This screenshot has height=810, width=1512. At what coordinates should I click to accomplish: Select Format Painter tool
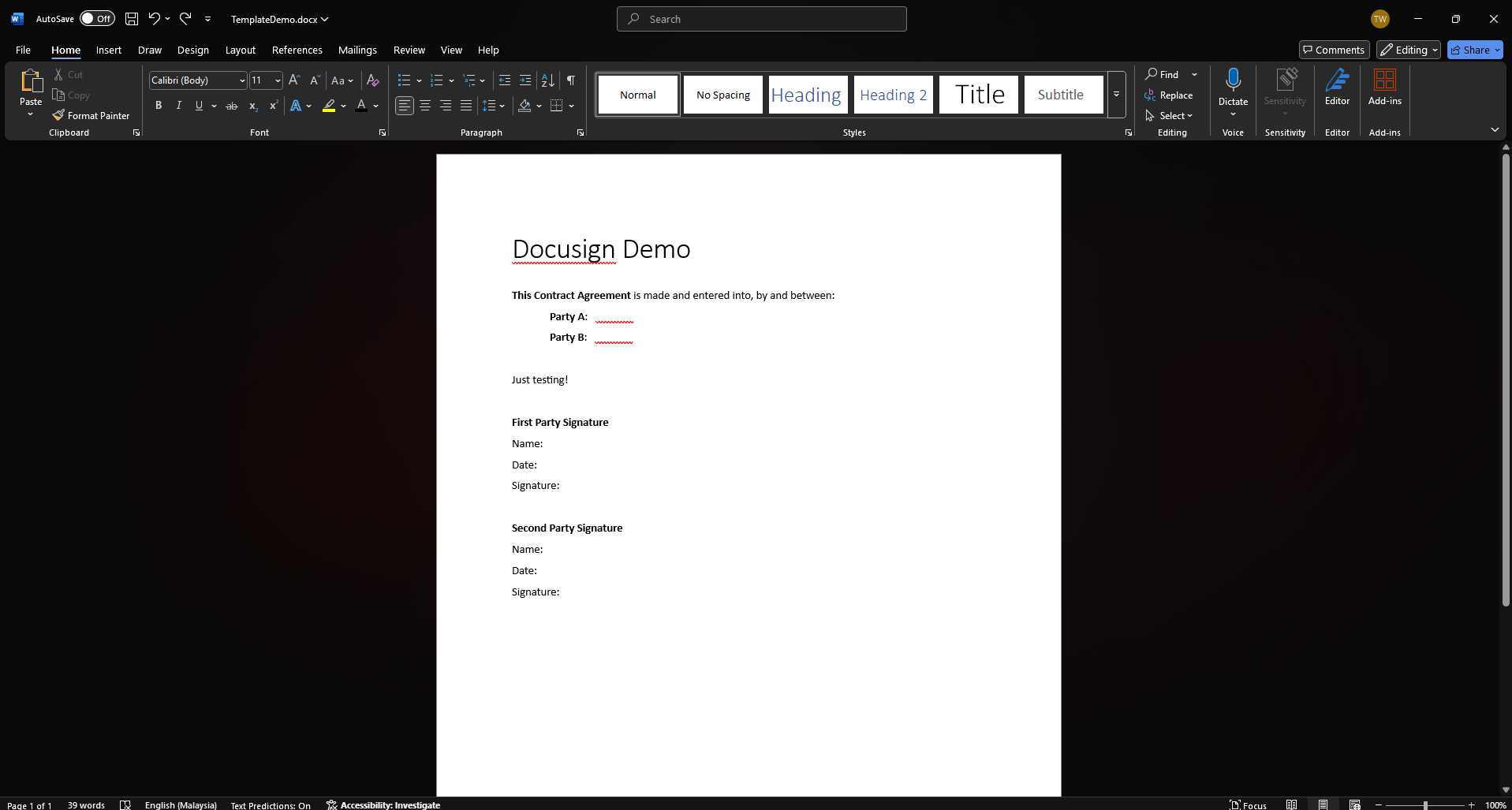click(x=91, y=115)
